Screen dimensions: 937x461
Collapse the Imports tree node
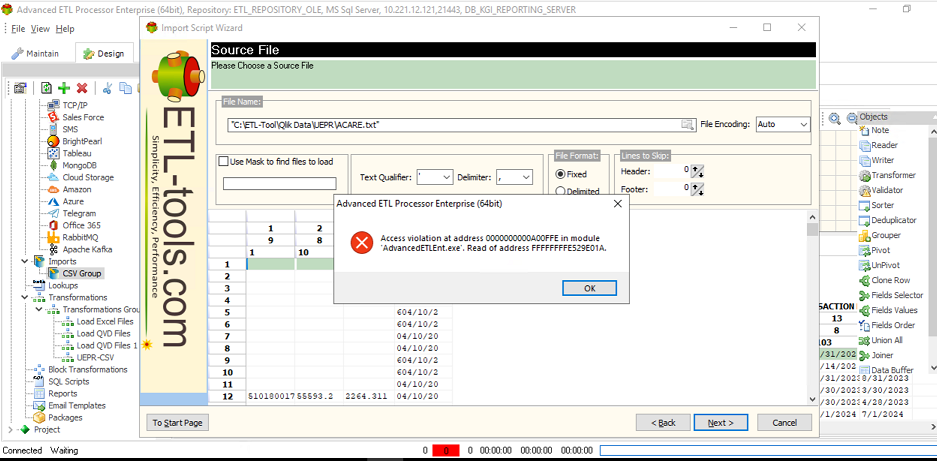click(25, 261)
